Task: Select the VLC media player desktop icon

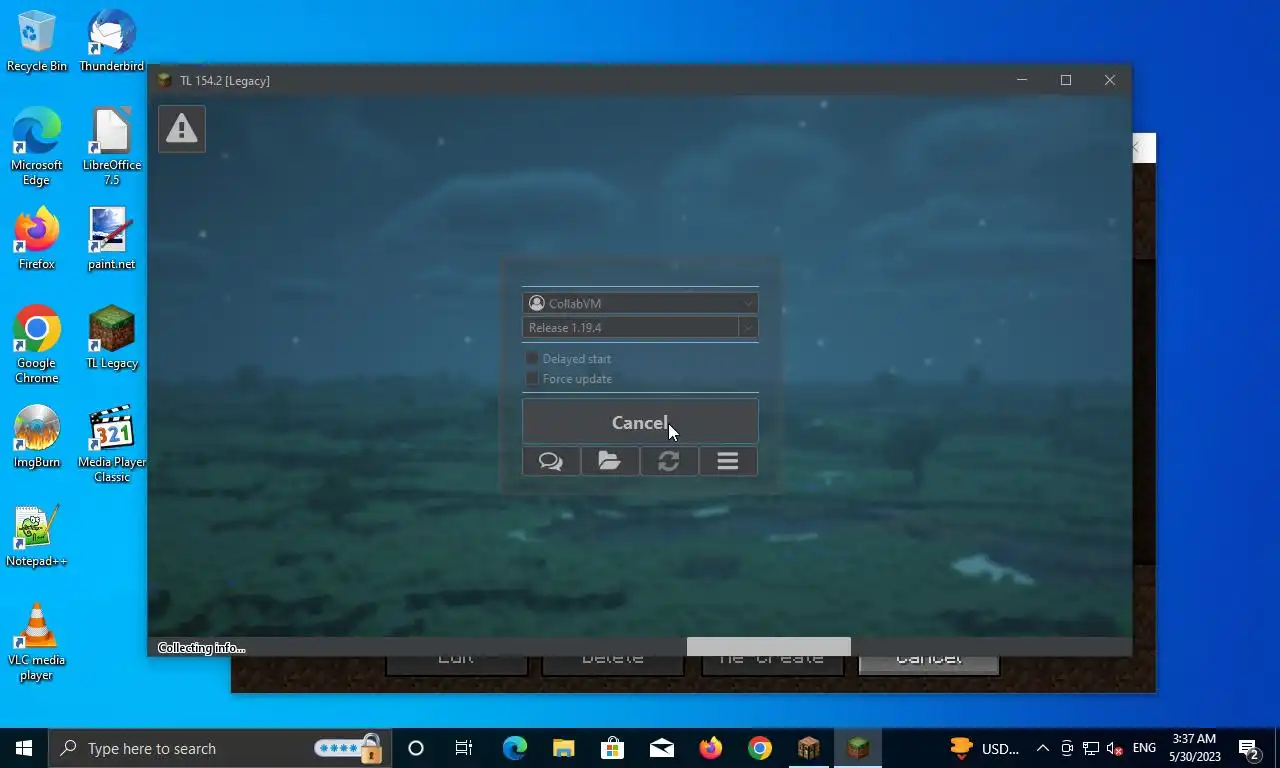Action: coord(37,642)
